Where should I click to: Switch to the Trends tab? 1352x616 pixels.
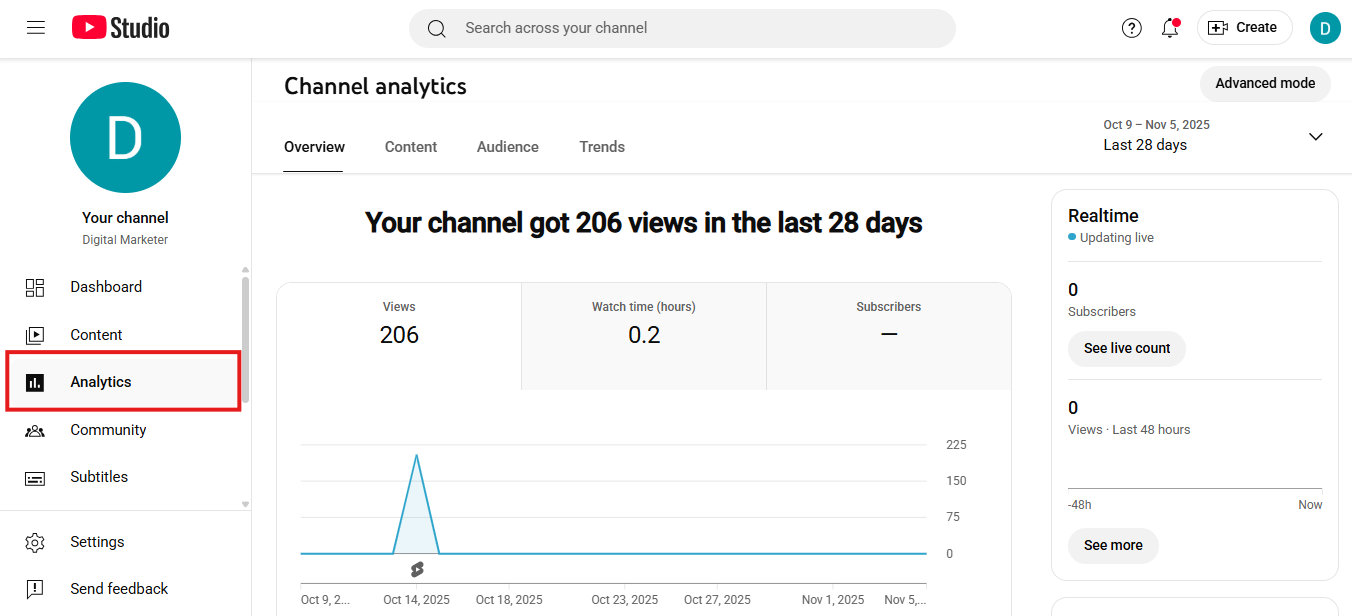tap(602, 147)
